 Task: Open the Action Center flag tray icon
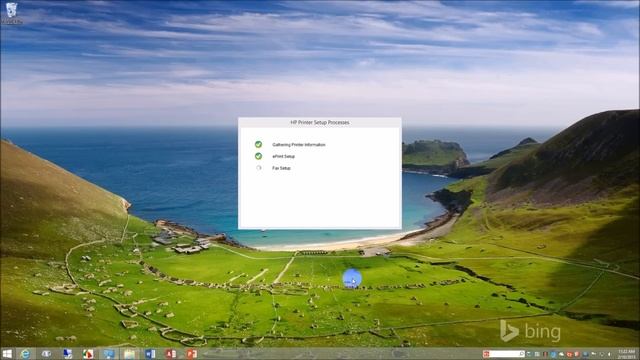click(x=594, y=354)
